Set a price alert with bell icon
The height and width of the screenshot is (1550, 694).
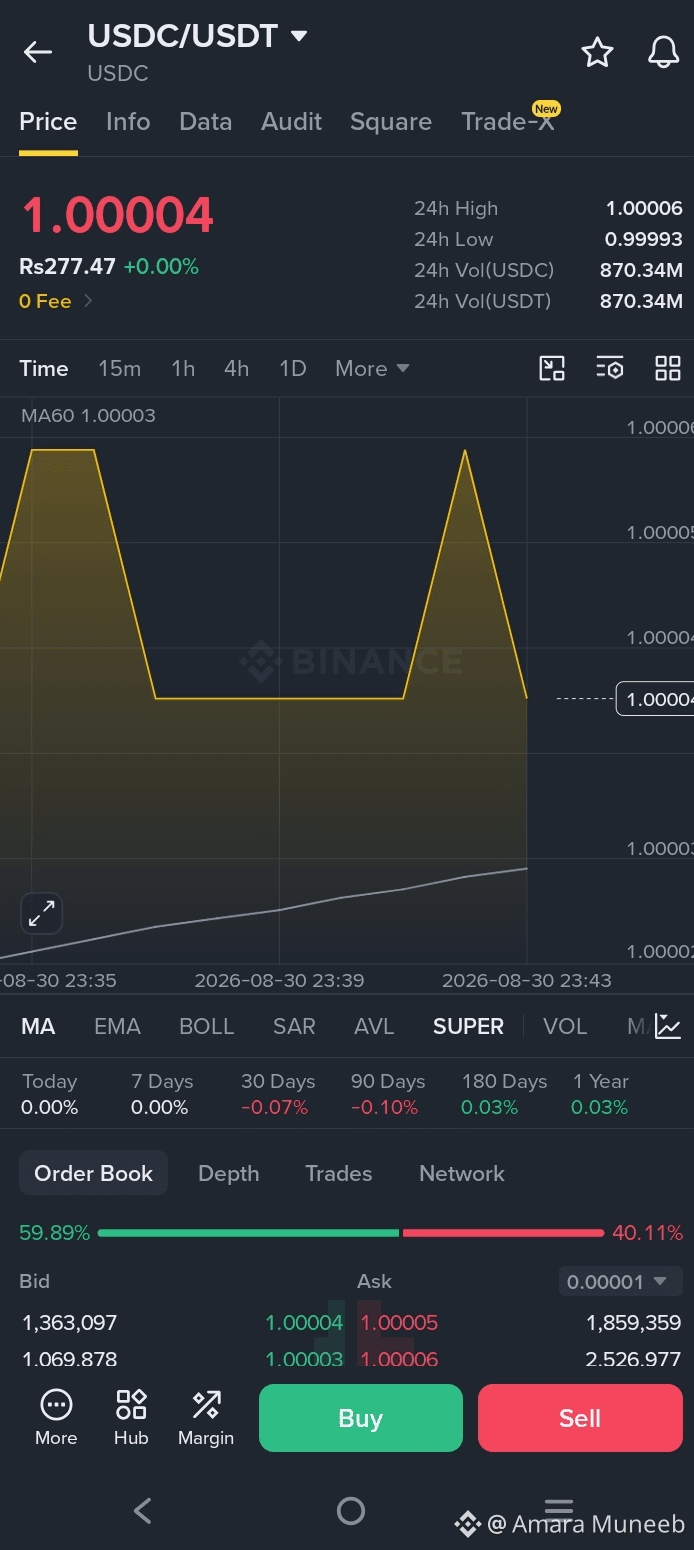coord(663,52)
